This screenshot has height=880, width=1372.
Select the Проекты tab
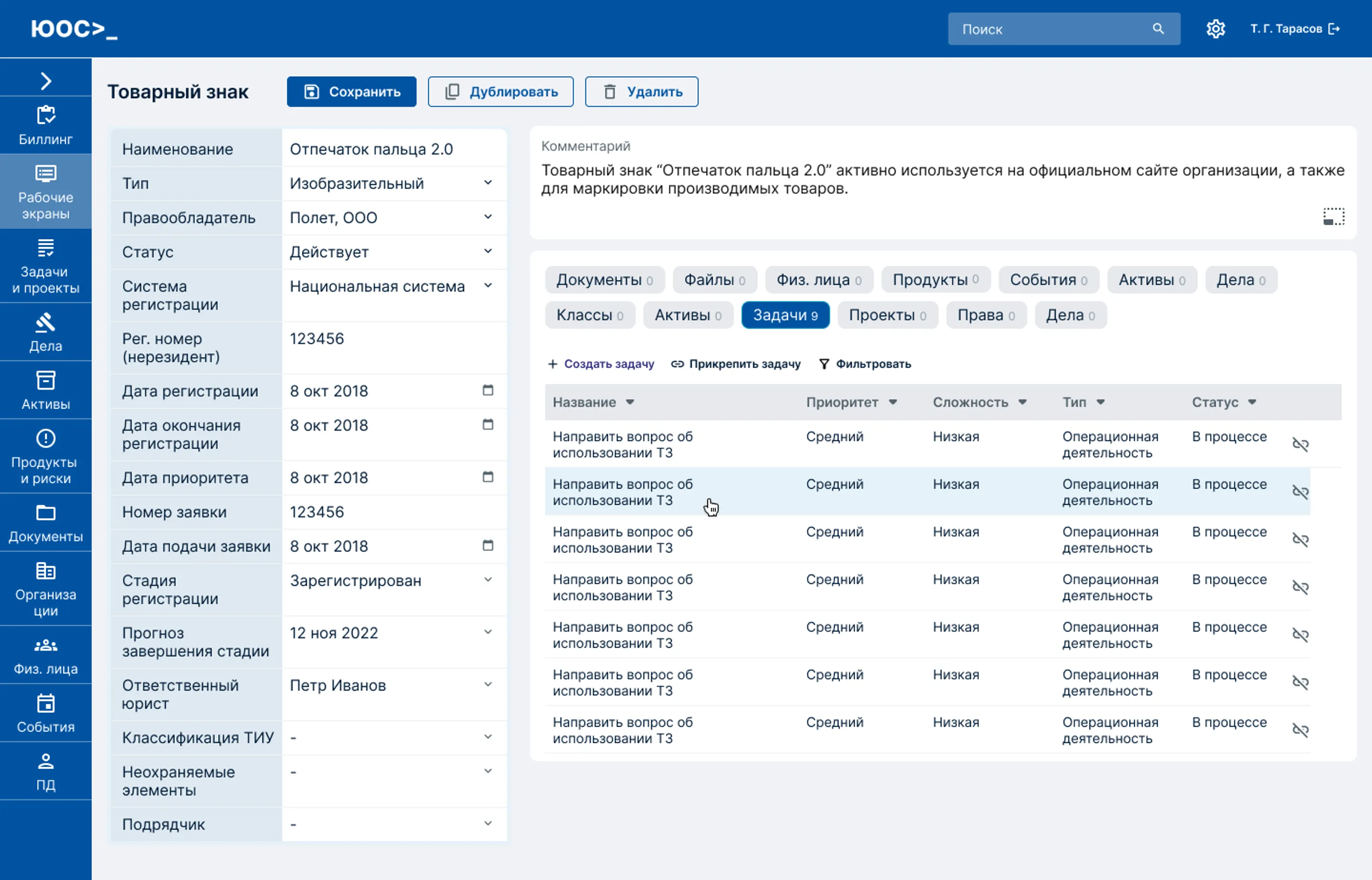[887, 315]
